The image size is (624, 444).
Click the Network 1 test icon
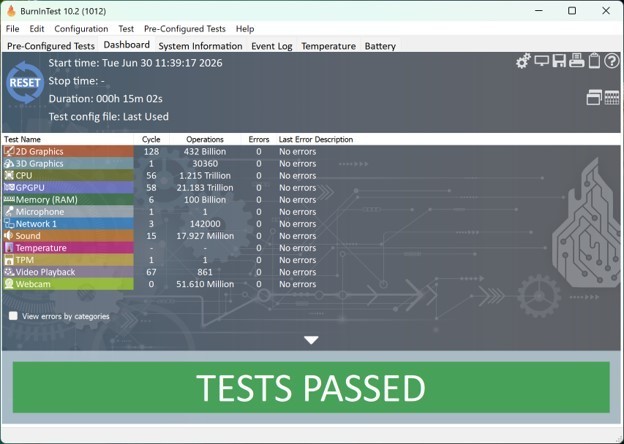click(9, 224)
